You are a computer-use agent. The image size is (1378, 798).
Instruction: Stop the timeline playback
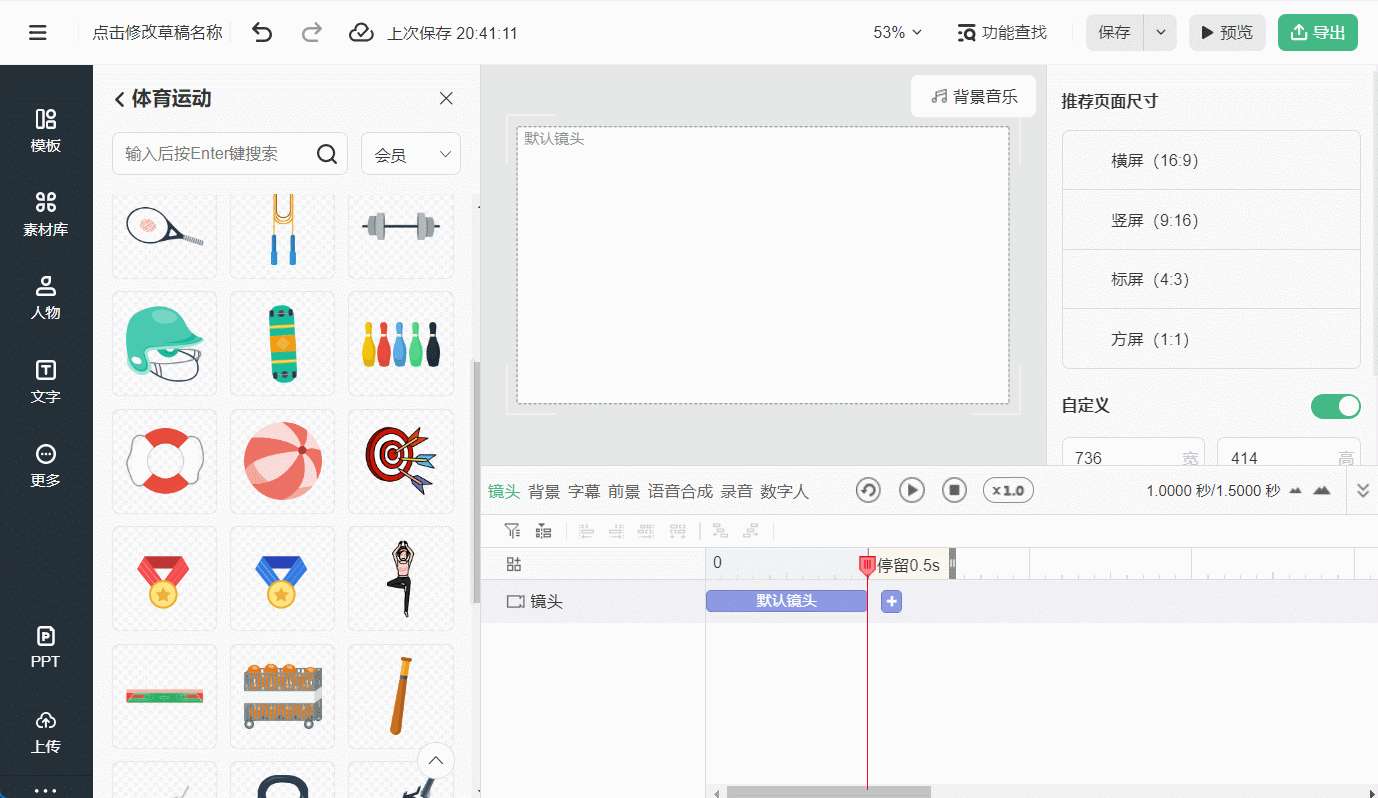954,490
